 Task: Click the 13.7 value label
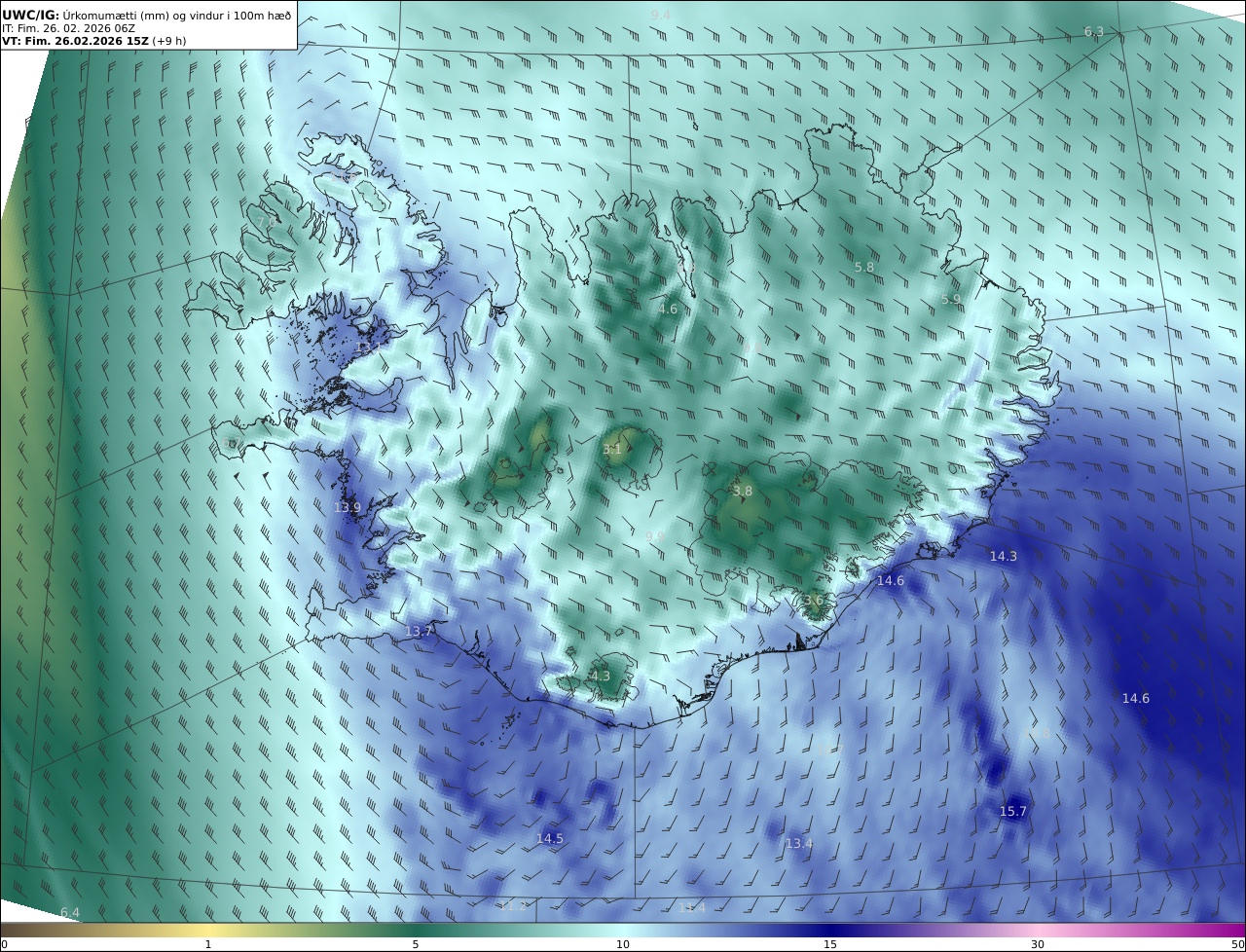[419, 632]
